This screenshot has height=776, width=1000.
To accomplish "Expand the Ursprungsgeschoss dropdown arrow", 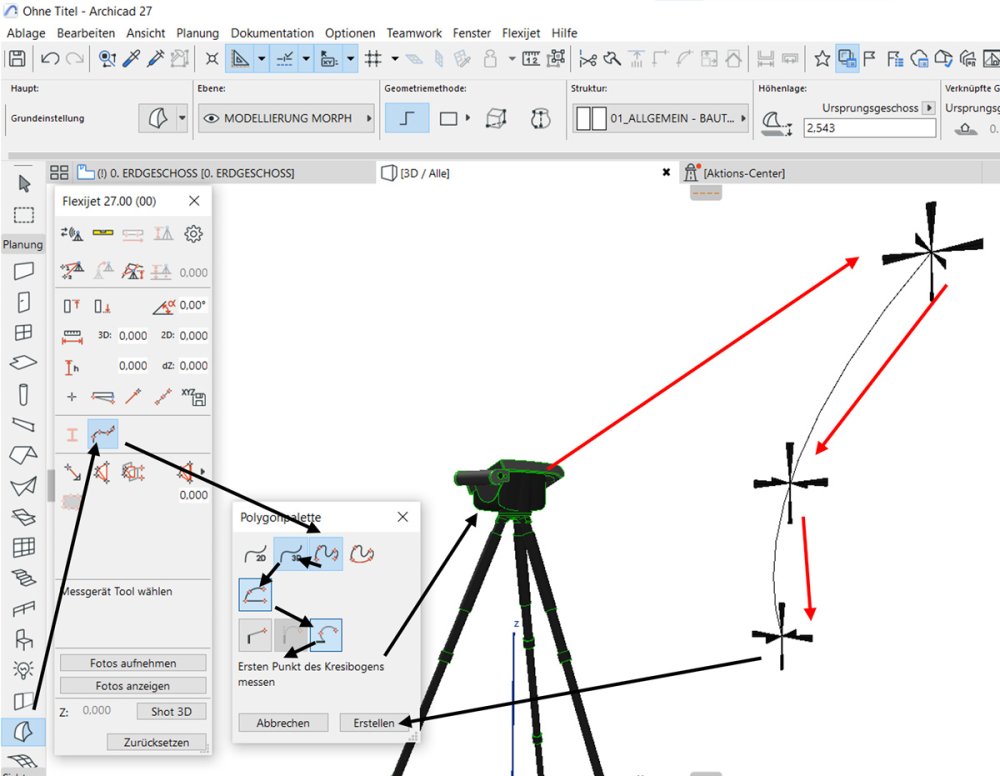I will point(929,108).
